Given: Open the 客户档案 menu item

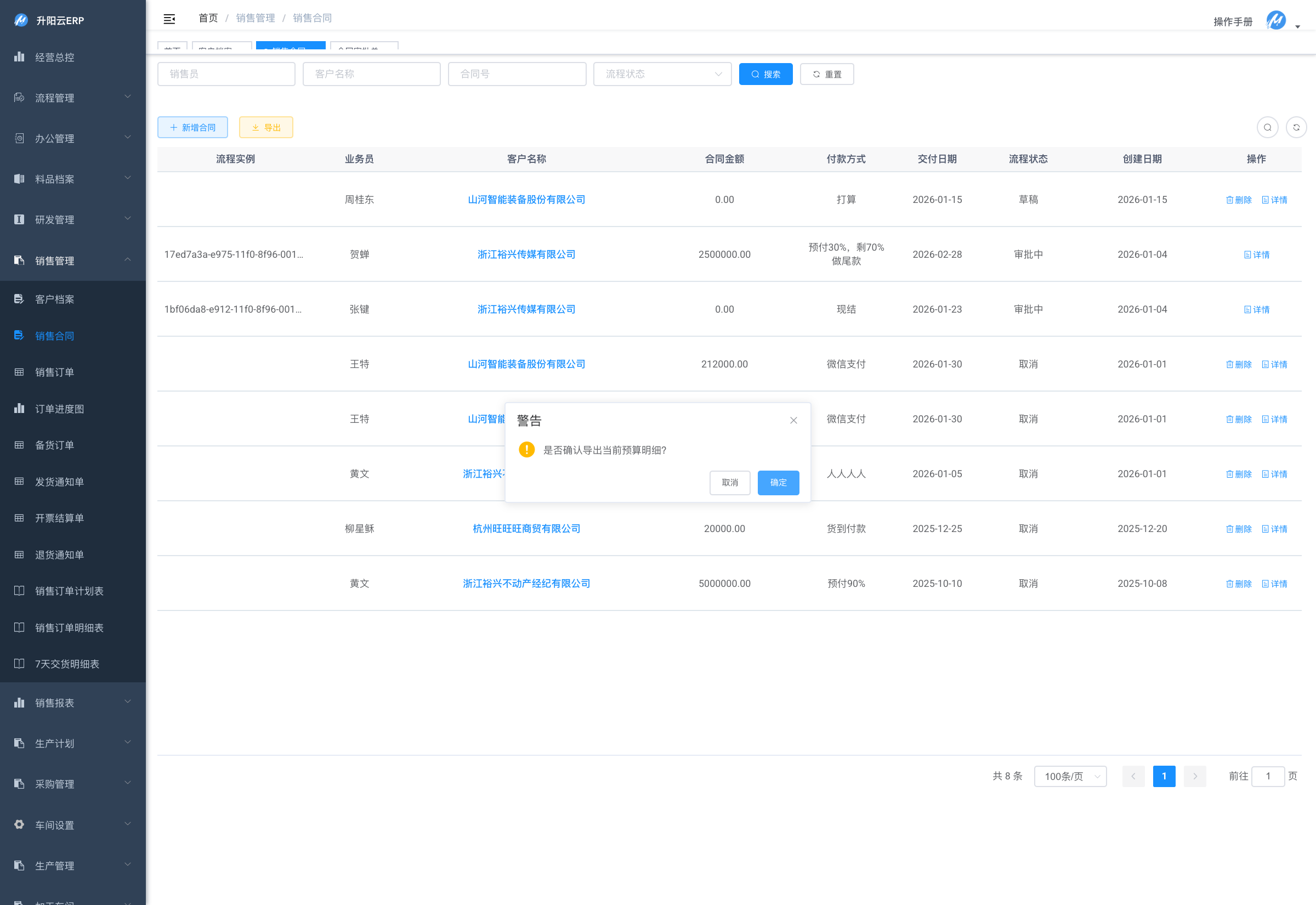Looking at the screenshot, I should [55, 299].
